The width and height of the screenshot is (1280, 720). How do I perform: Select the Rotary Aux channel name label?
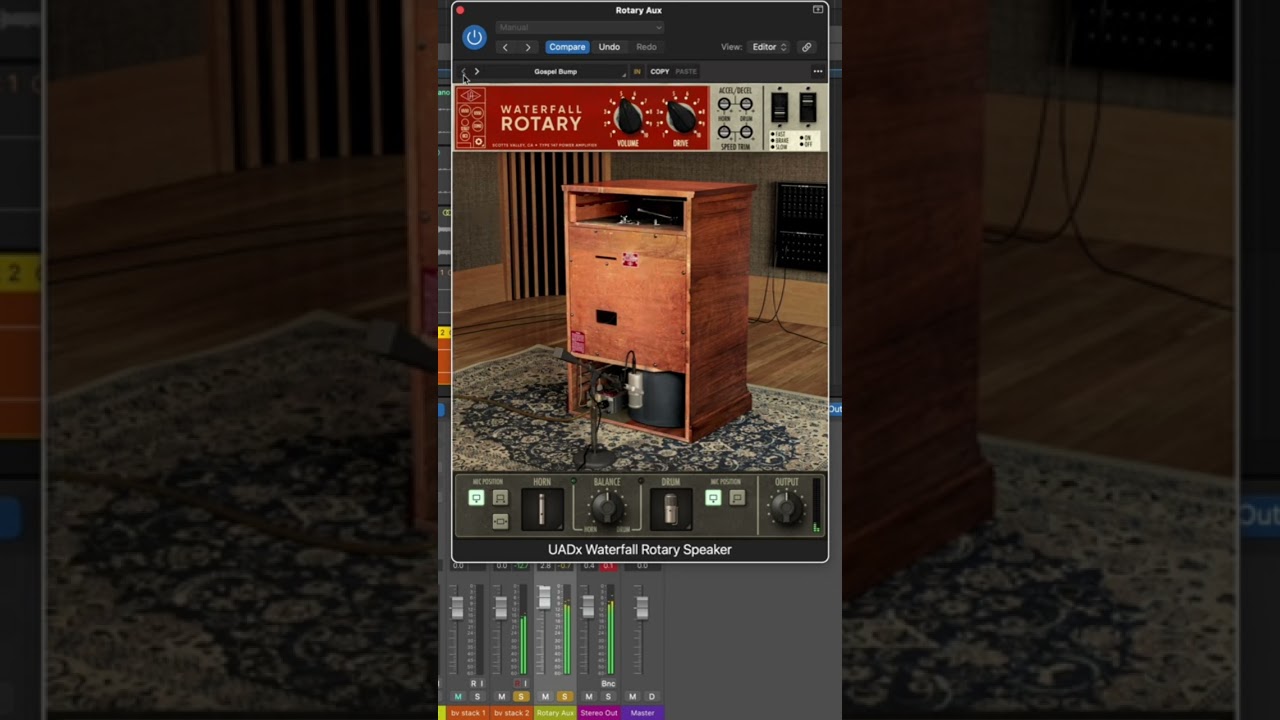click(x=555, y=713)
